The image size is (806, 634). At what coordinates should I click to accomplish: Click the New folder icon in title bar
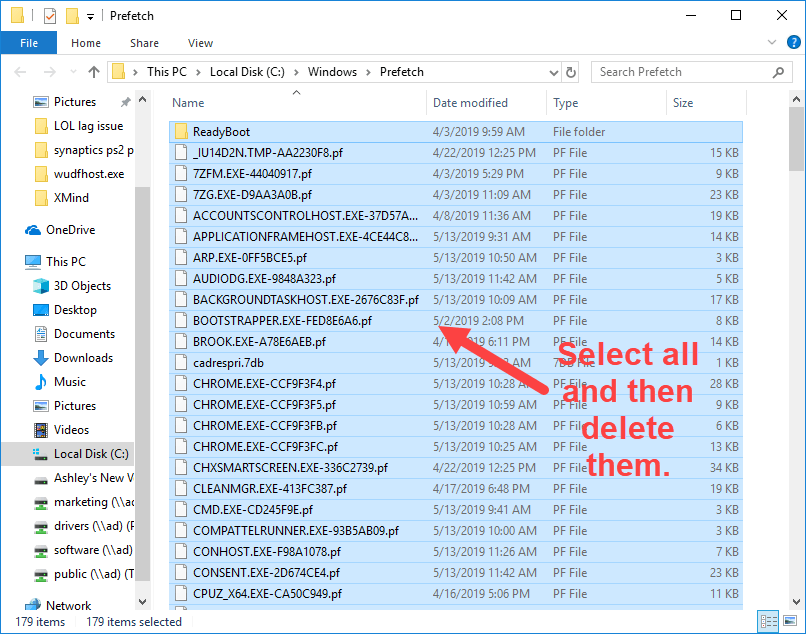72,16
